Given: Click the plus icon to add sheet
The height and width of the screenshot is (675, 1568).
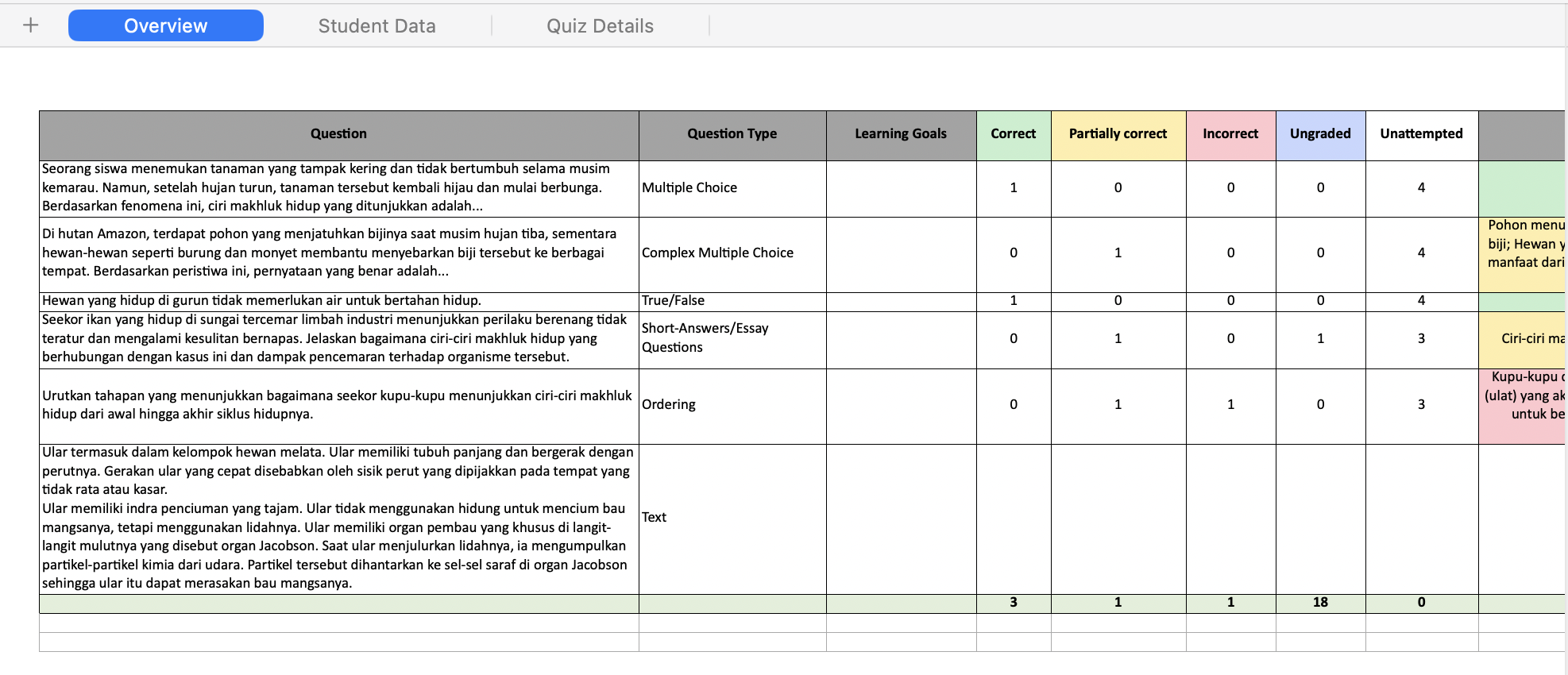Looking at the screenshot, I should (x=31, y=25).
